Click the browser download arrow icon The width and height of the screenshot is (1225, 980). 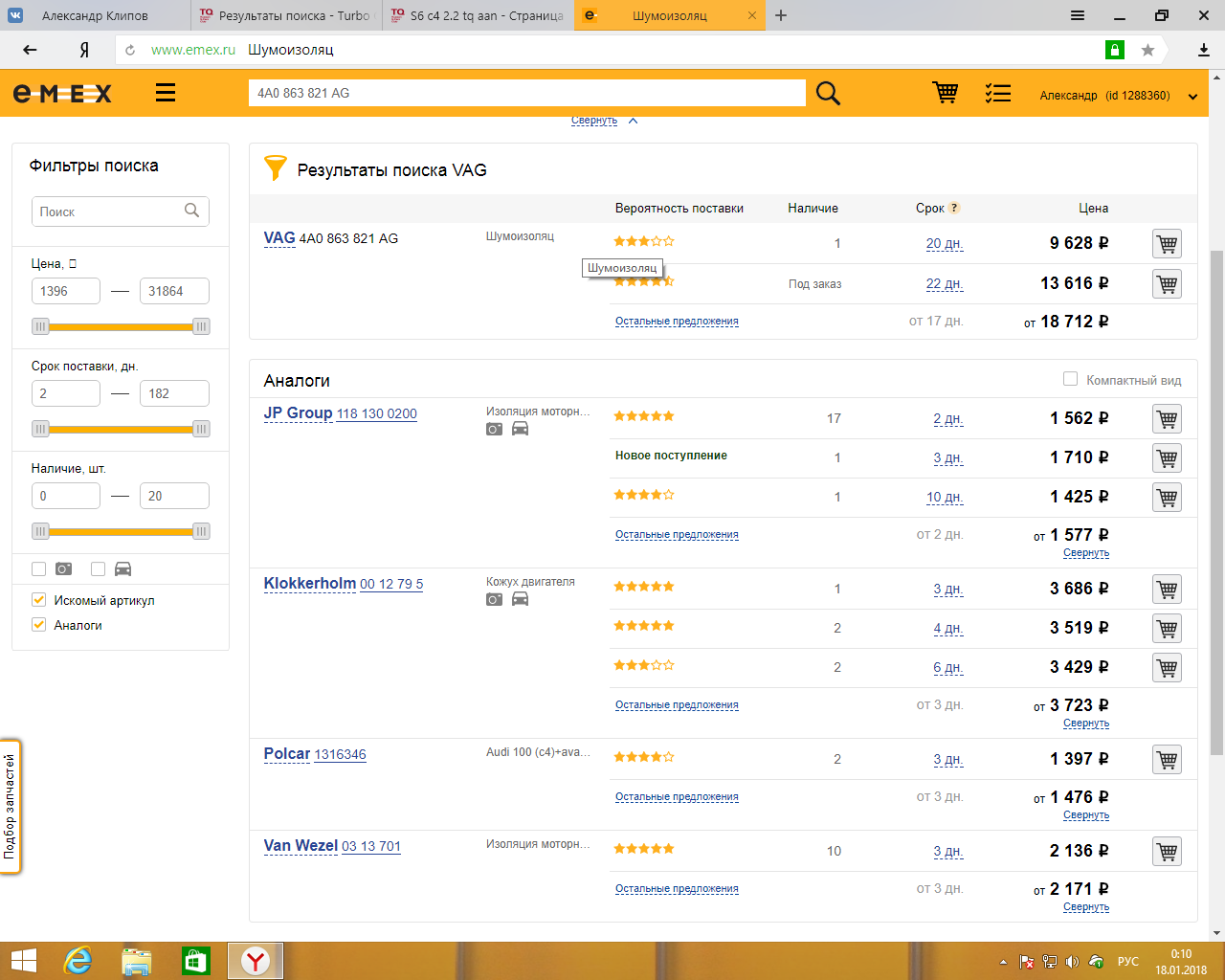pyautogui.click(x=1204, y=50)
